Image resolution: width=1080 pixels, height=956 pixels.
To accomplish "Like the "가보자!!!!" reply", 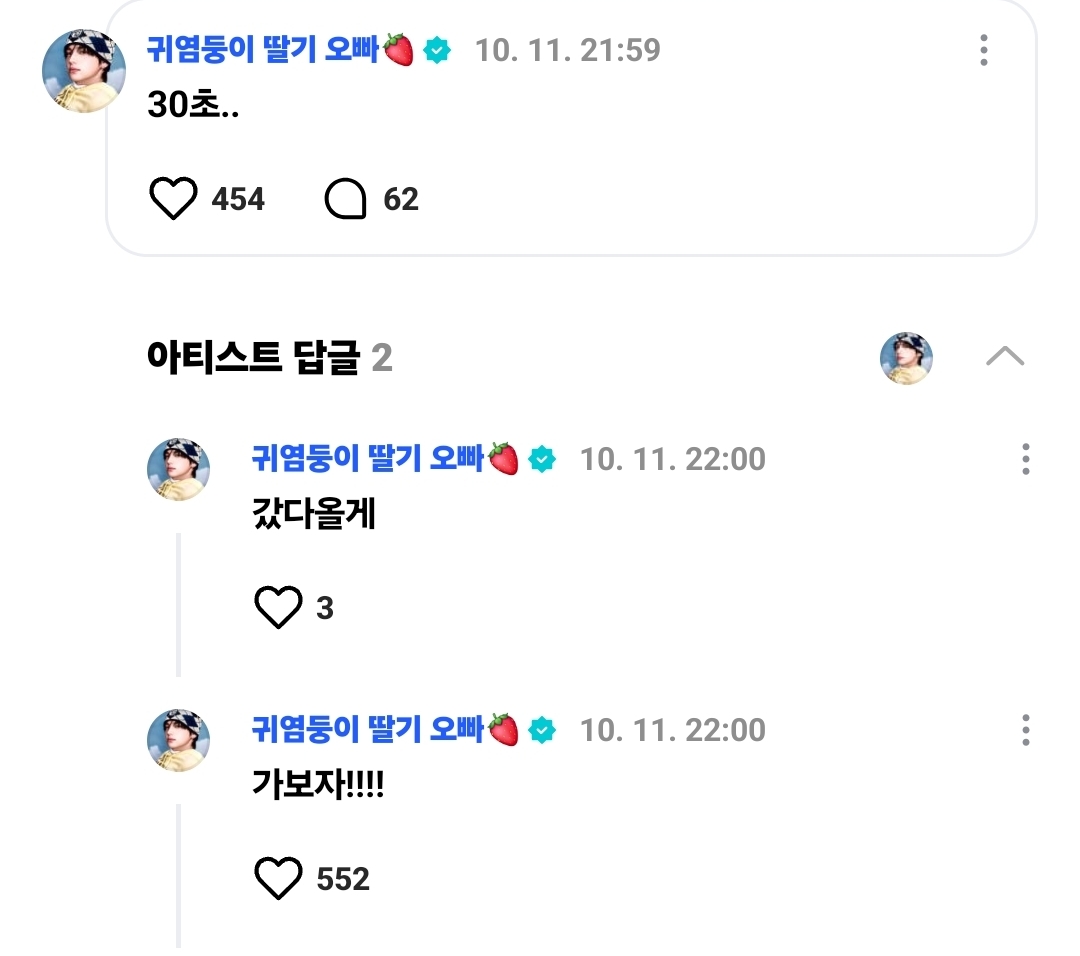I will pyautogui.click(x=278, y=879).
